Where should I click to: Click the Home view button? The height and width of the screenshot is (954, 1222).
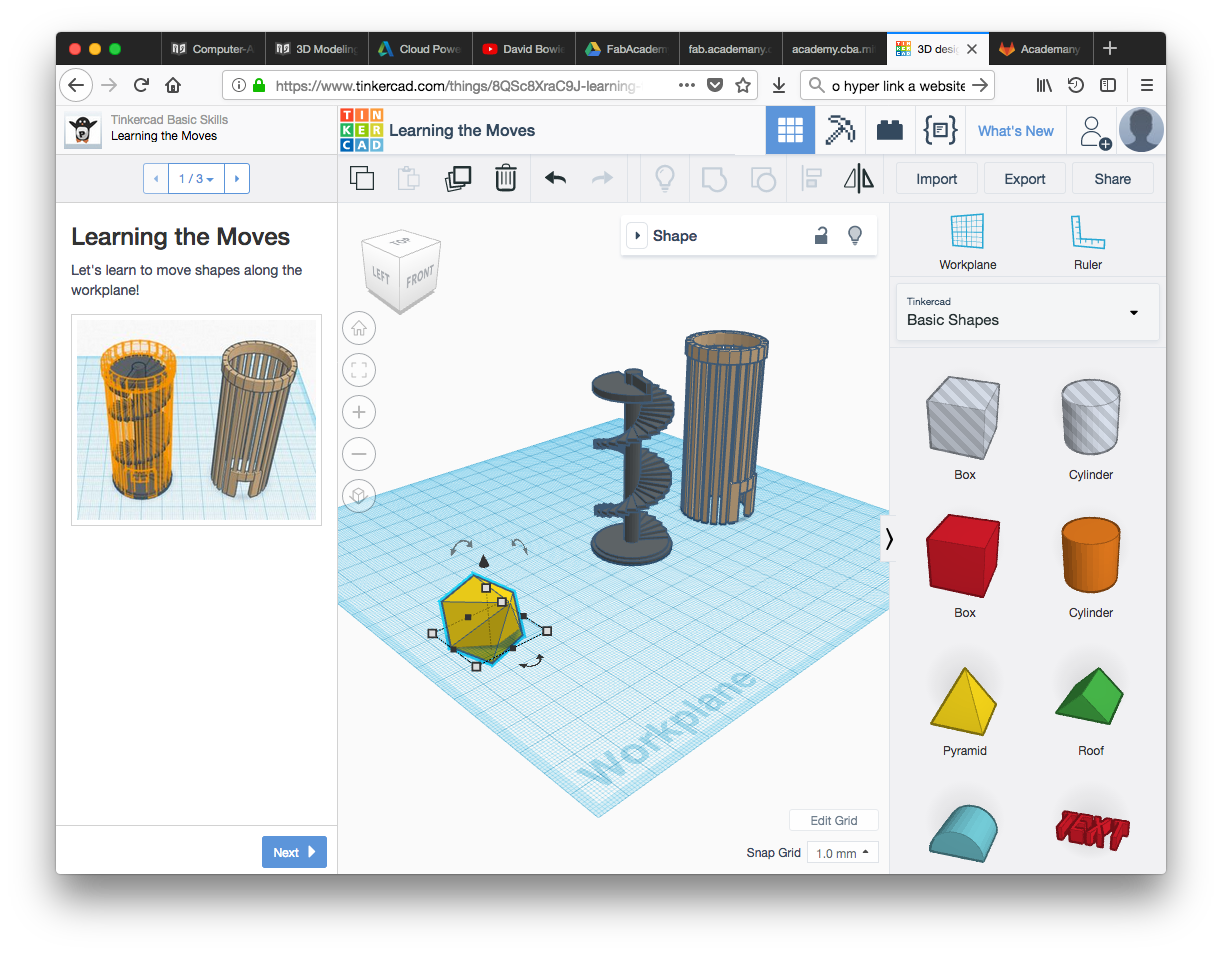pyautogui.click(x=359, y=328)
